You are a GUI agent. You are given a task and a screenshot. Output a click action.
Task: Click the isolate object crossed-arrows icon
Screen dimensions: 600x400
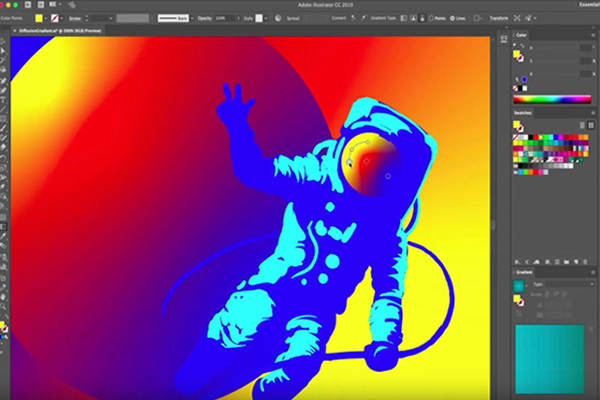point(517,18)
